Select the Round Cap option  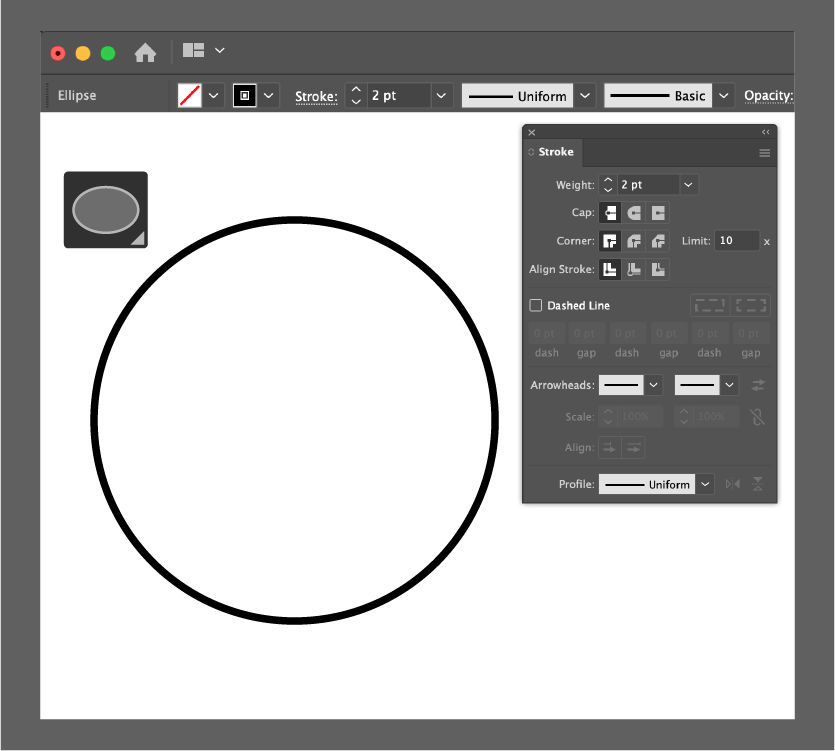point(634,213)
